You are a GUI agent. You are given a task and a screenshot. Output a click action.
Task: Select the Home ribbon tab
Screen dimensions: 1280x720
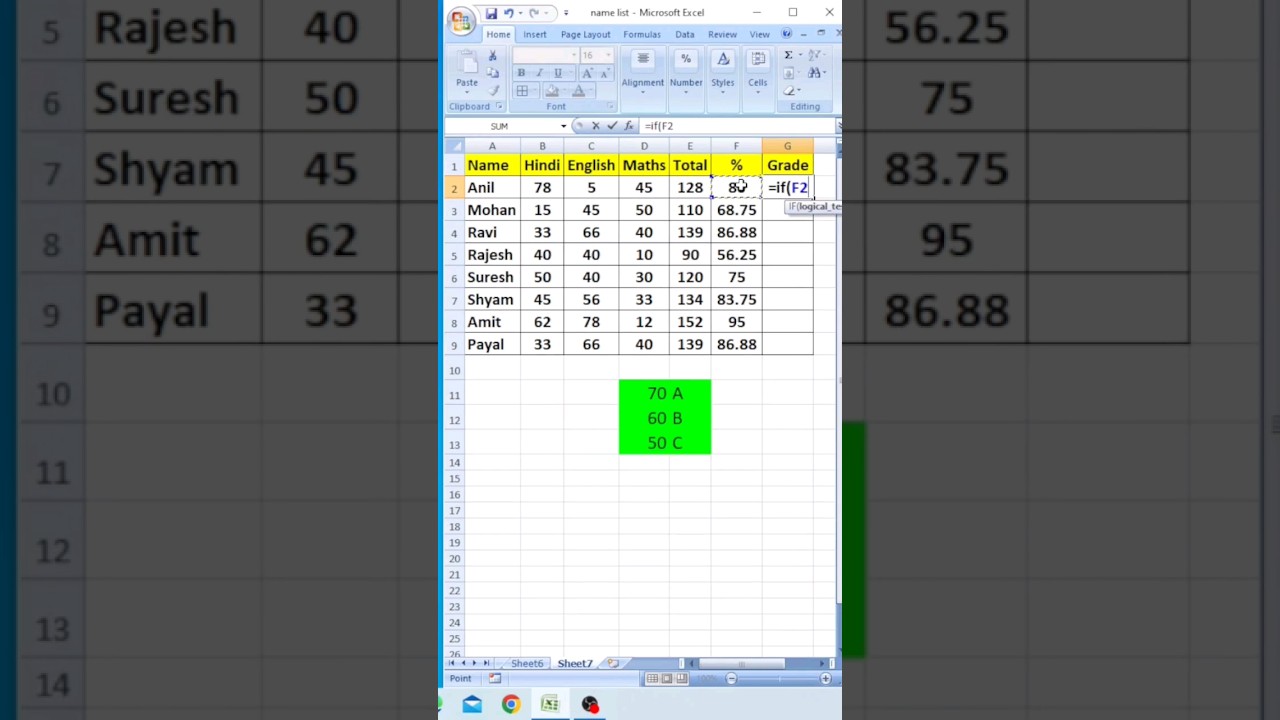pos(498,34)
